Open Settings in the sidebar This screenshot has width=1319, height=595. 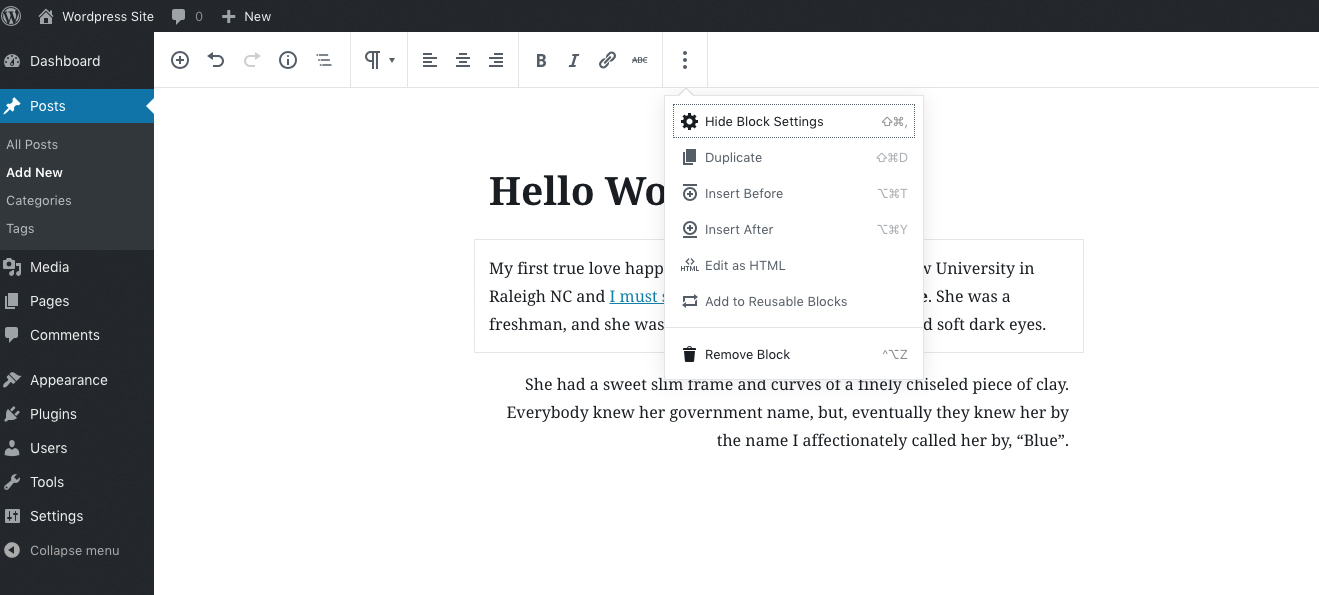[77, 516]
